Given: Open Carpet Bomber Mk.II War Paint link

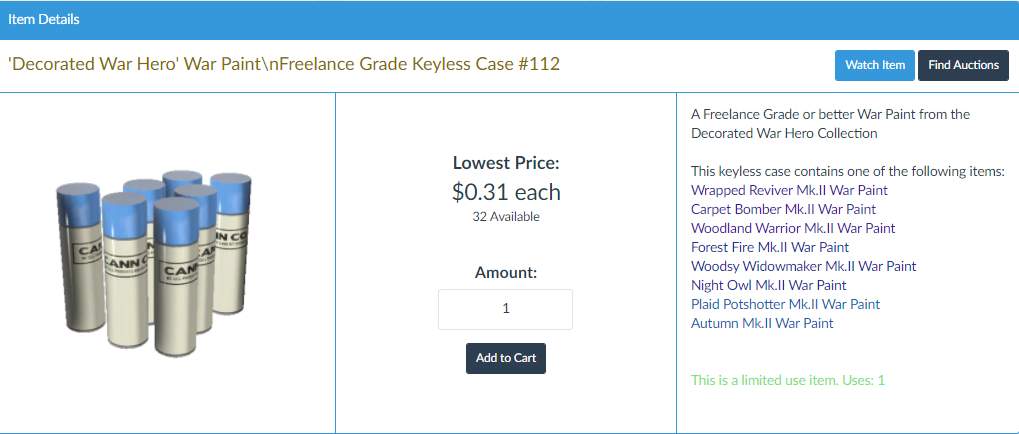Looking at the screenshot, I should pos(783,209).
